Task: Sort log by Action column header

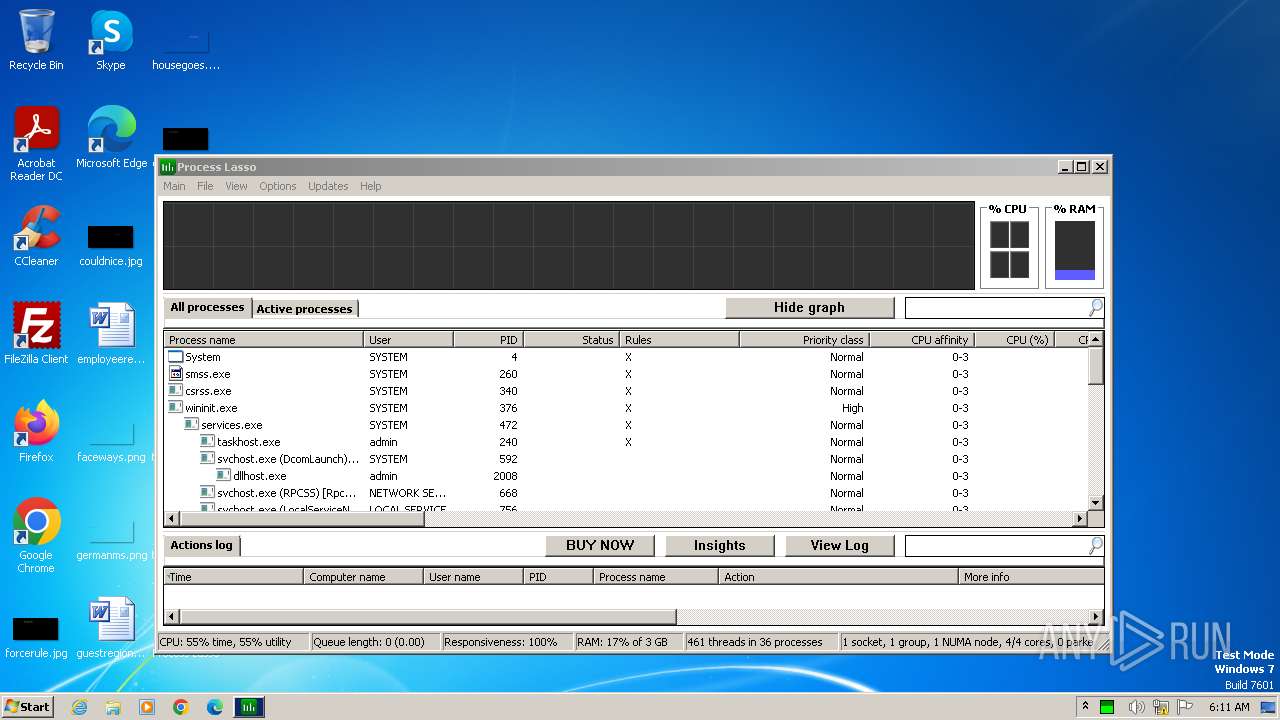Action: 838,577
